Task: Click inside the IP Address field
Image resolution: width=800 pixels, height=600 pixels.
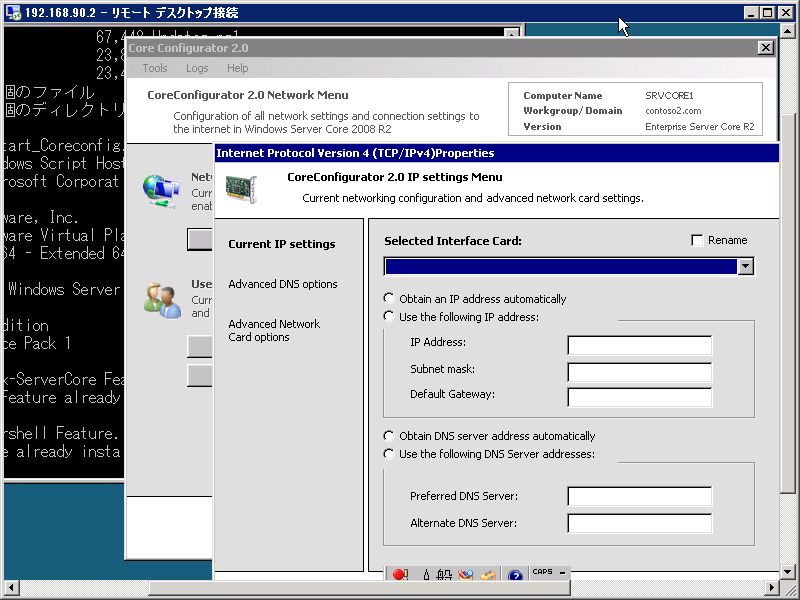Action: click(639, 345)
